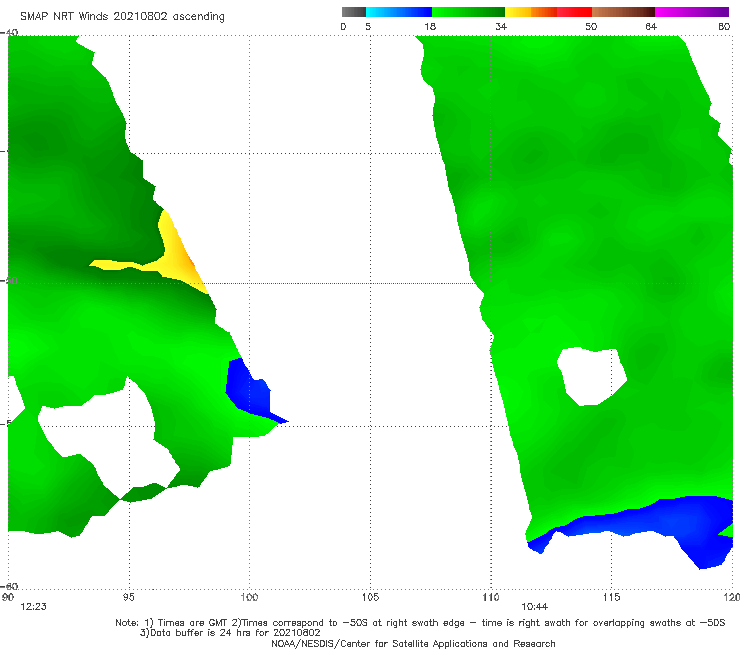Click the longitude axis label '90'
Viewport: 740px width, 650px height.
8,597
